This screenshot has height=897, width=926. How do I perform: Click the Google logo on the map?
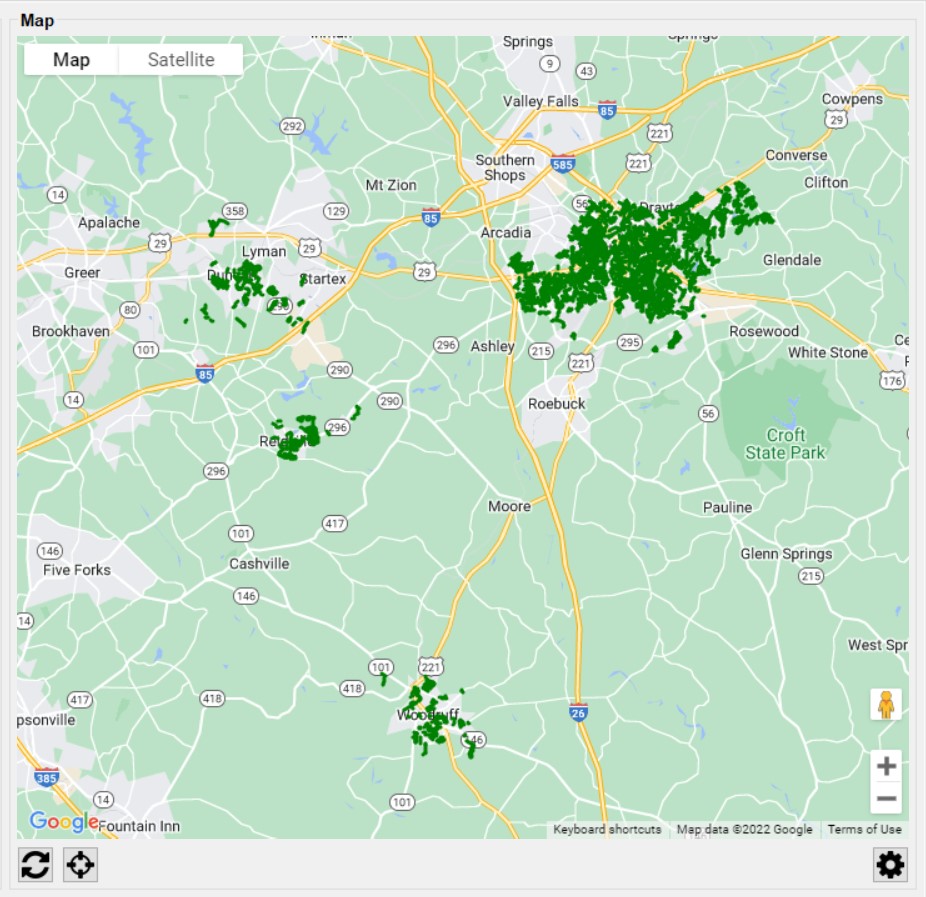tap(64, 821)
